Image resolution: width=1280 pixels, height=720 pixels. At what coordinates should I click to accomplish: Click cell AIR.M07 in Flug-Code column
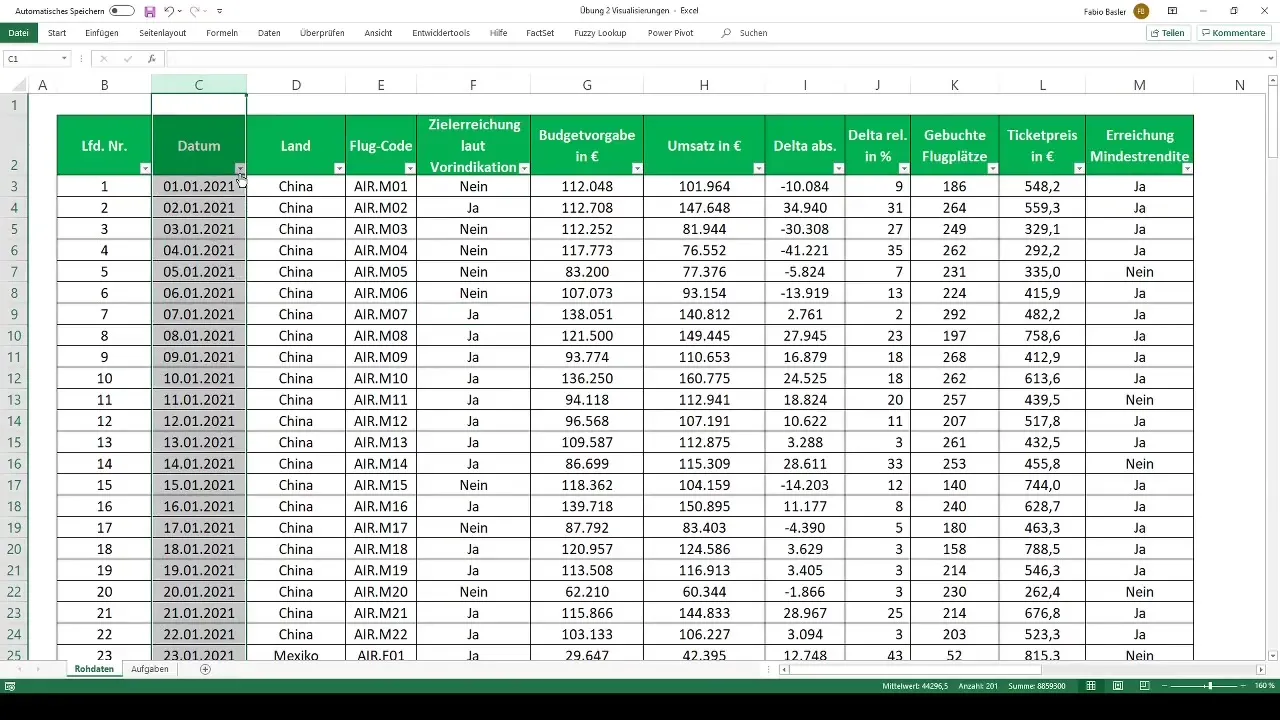click(381, 314)
